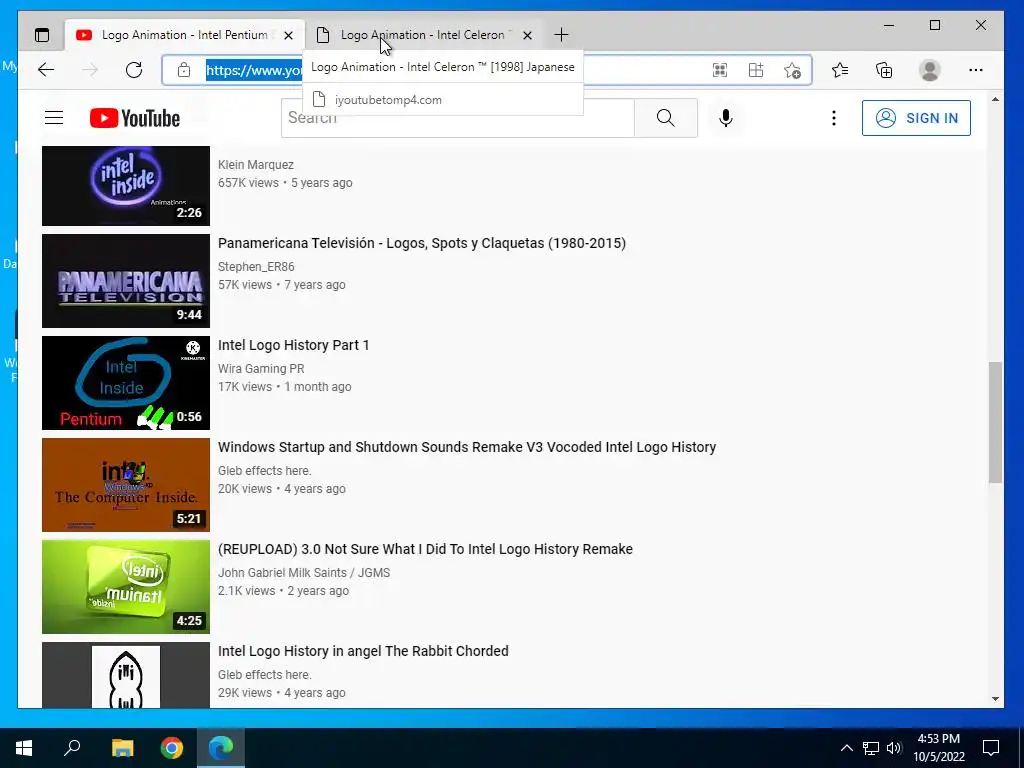Screen dimensions: 1024x768
Task: Play the green Itanium 4:25 thumbnail
Action: 126,586
